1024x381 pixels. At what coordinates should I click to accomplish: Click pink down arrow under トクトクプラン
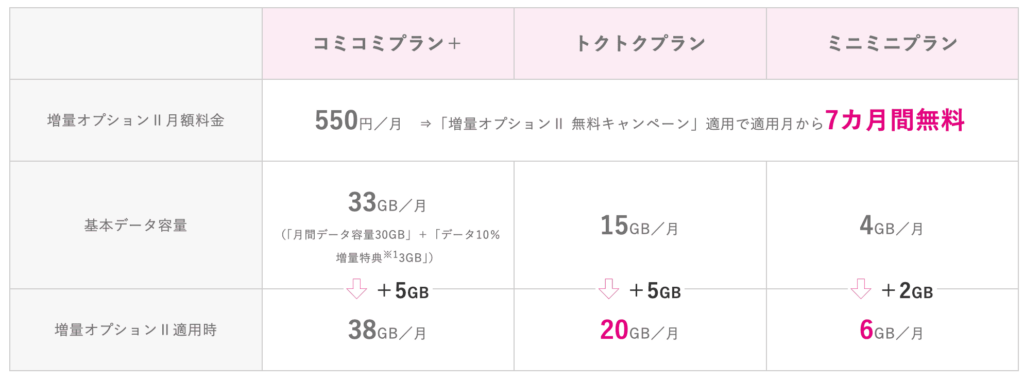coord(609,288)
